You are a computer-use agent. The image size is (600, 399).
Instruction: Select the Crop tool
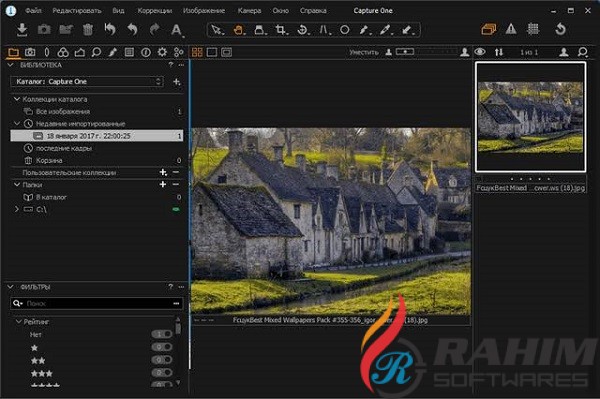point(281,30)
